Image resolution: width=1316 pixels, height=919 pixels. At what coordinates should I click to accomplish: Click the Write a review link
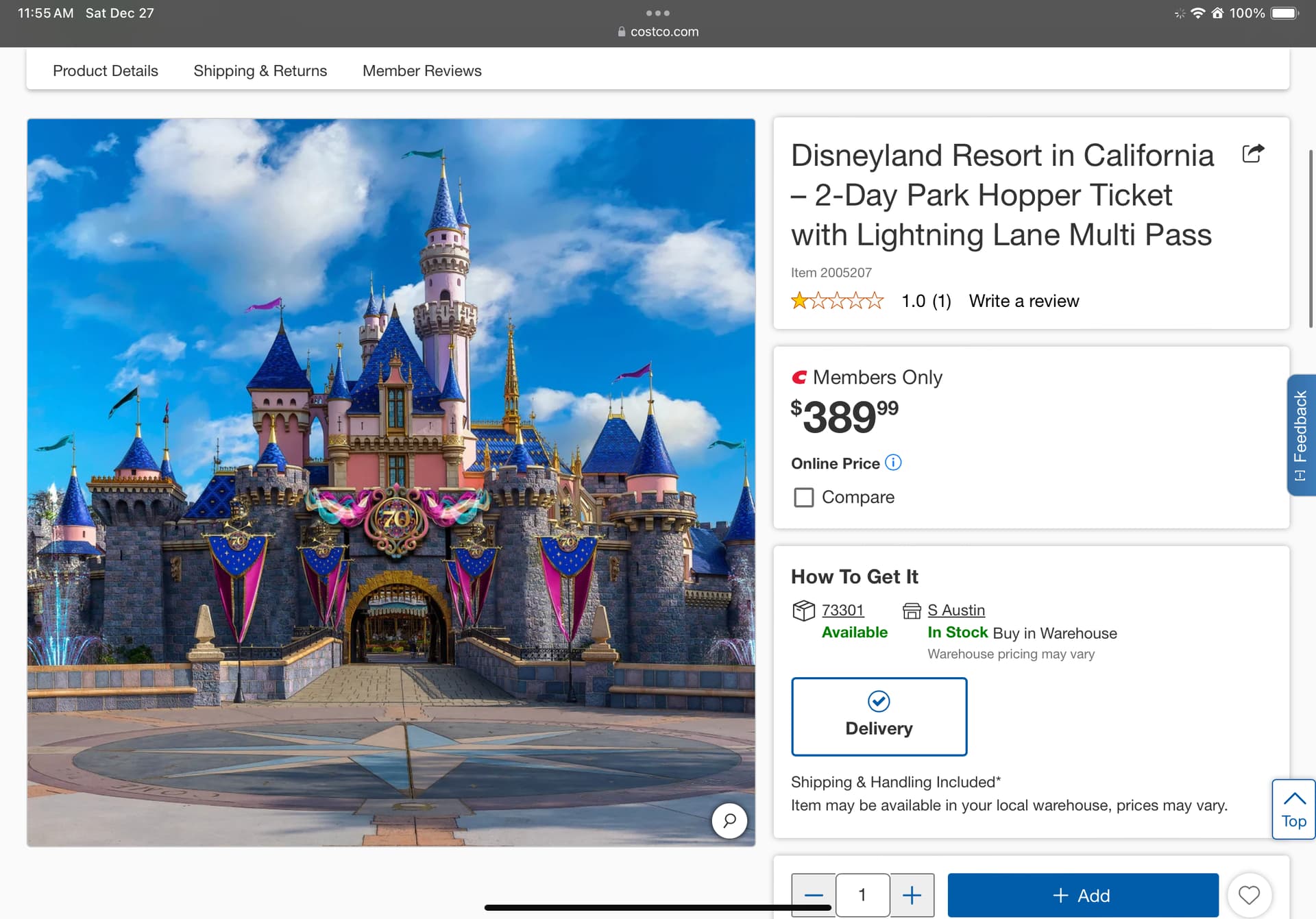pyautogui.click(x=1023, y=301)
